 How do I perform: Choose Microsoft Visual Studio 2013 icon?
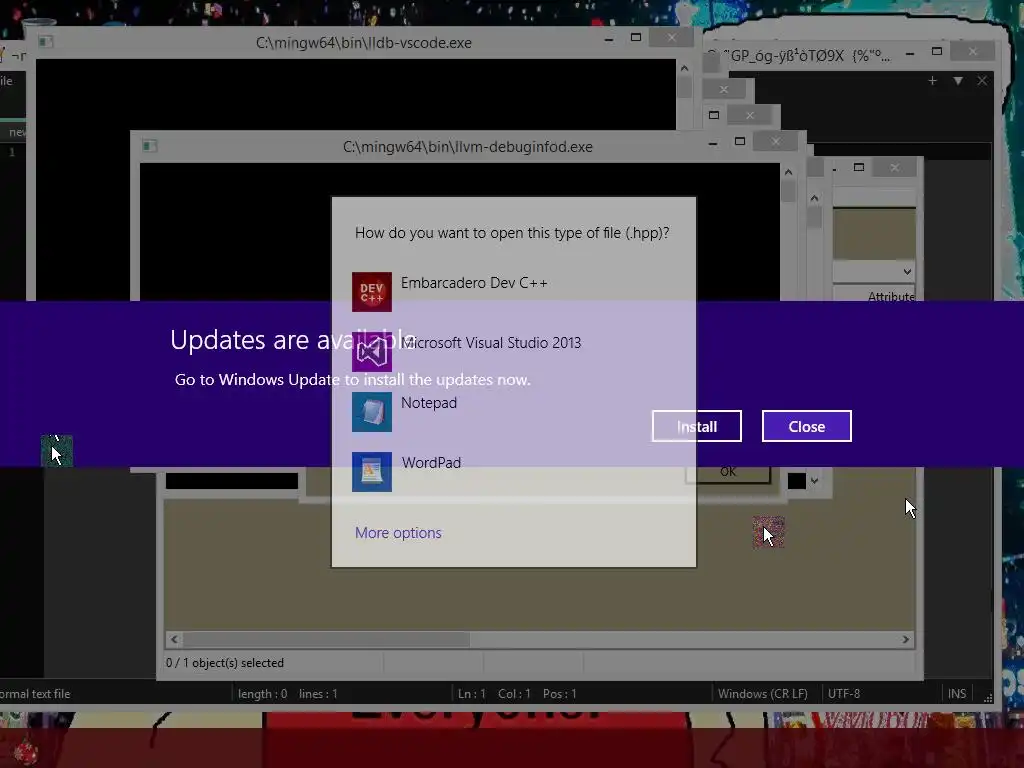point(372,352)
